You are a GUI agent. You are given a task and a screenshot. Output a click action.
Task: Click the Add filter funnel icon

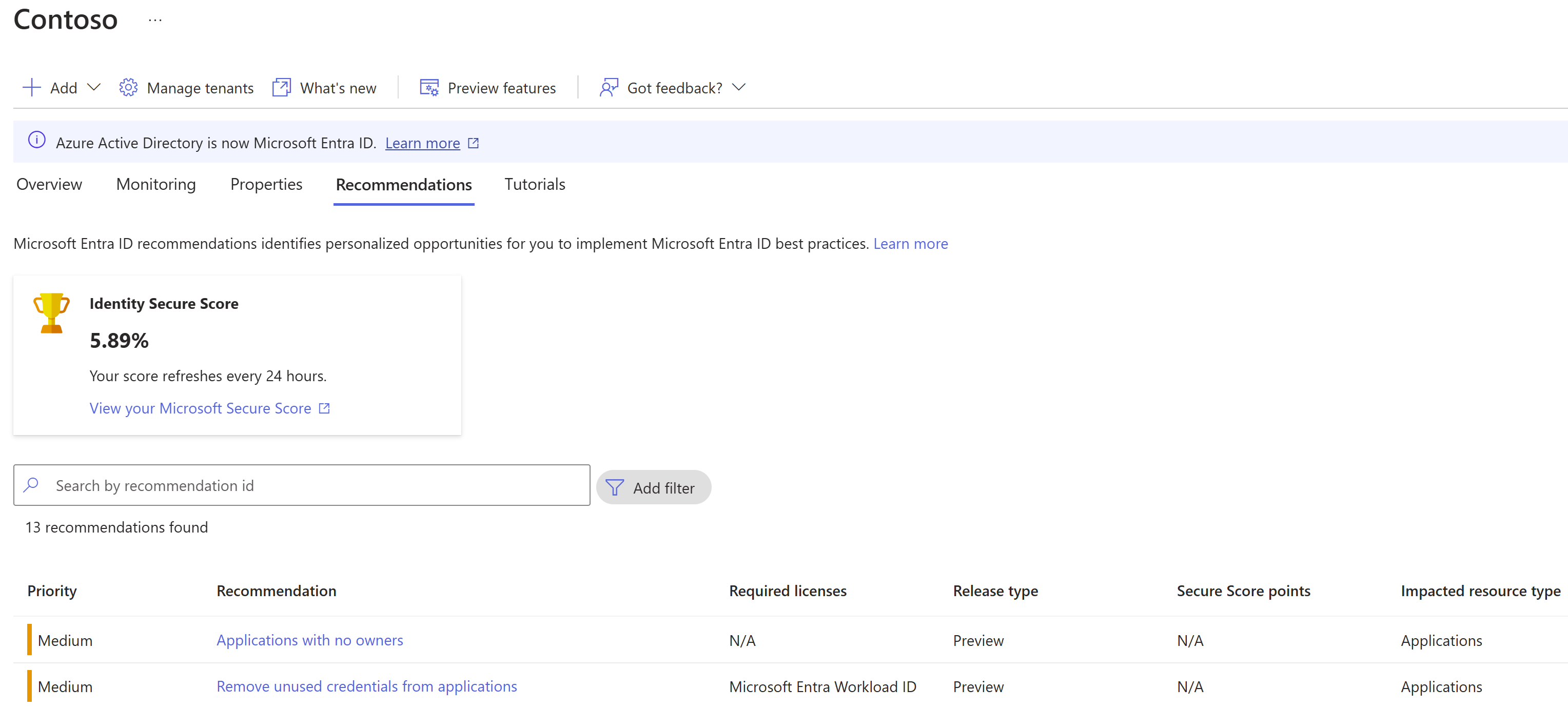pyautogui.click(x=614, y=487)
